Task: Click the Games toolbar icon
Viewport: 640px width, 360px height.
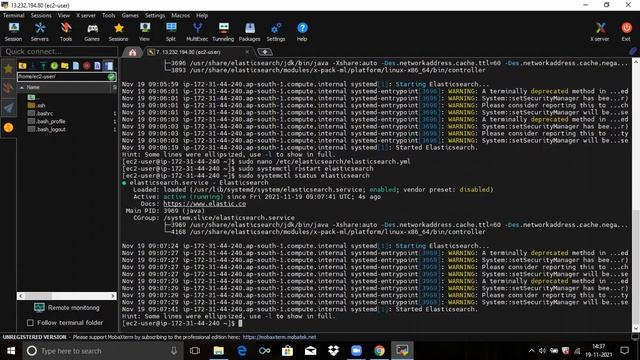Action: pos(92,32)
